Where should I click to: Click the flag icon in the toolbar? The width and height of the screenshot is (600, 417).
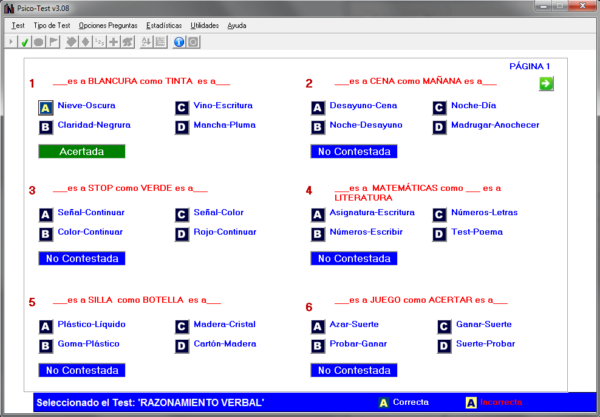[54, 42]
